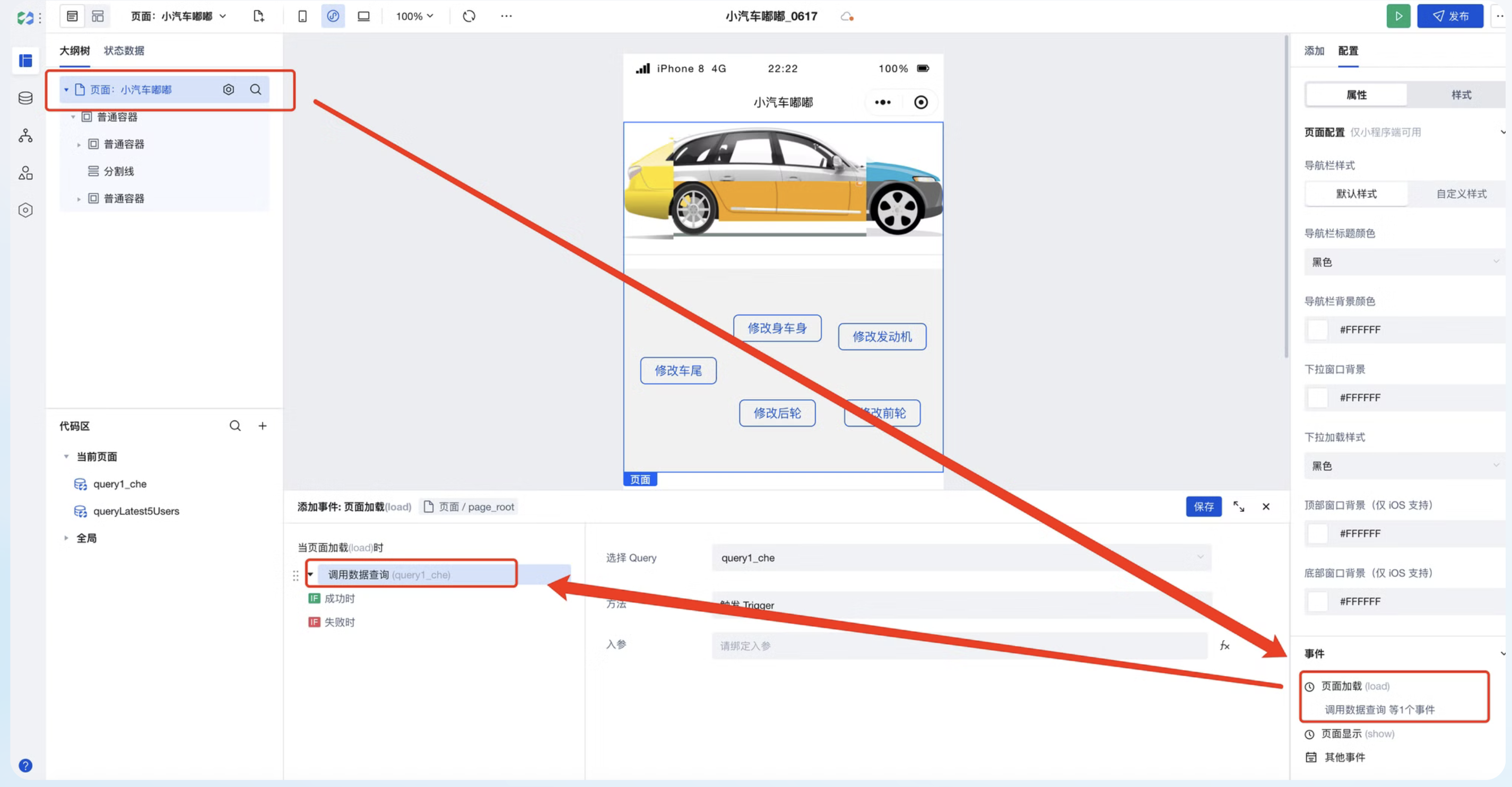This screenshot has height=787, width=1512.
Task: Click the data source icon in left sidebar
Action: click(x=25, y=98)
